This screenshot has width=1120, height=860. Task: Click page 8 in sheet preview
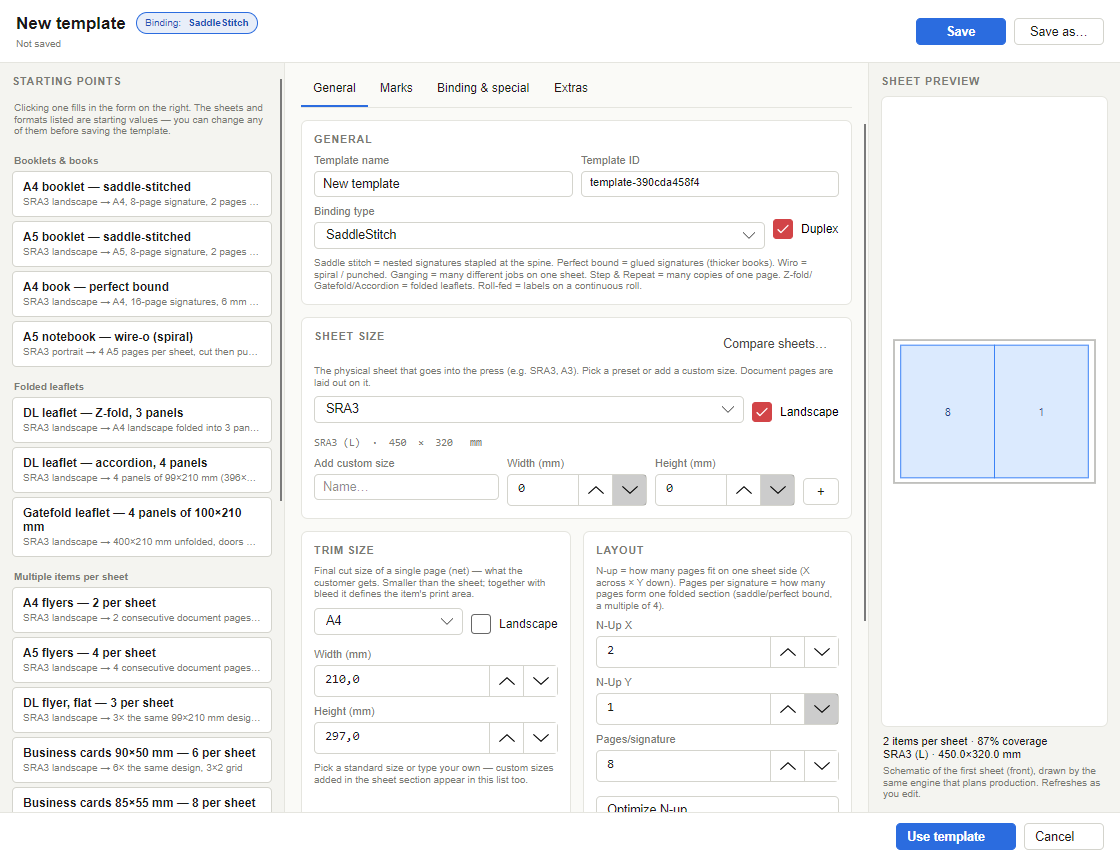[947, 412]
